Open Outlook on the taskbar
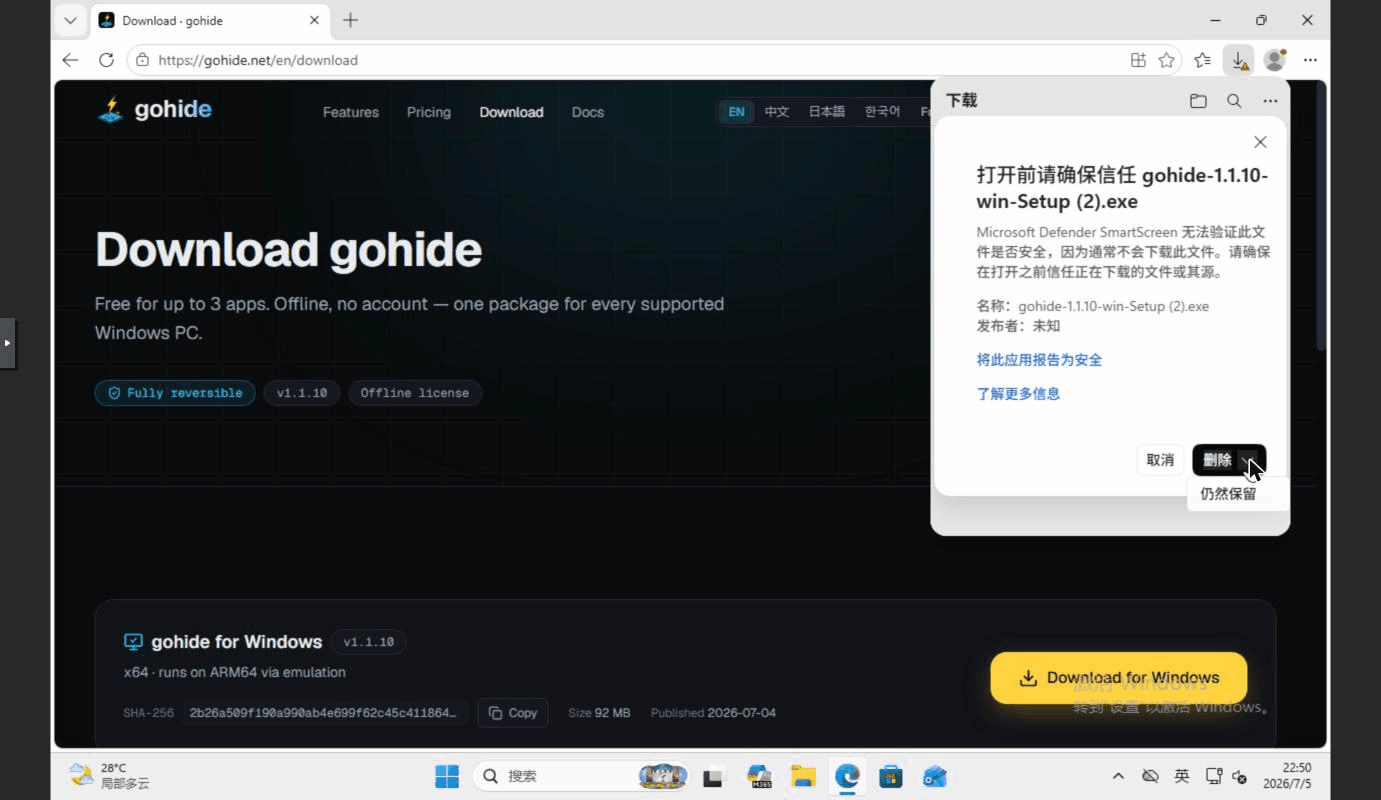1381x800 pixels. (x=935, y=776)
